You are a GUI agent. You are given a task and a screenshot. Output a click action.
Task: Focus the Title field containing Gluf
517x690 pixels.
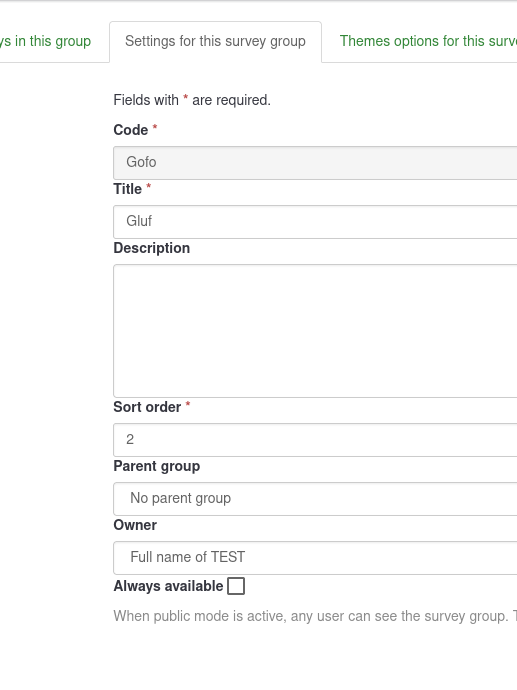coord(315,221)
